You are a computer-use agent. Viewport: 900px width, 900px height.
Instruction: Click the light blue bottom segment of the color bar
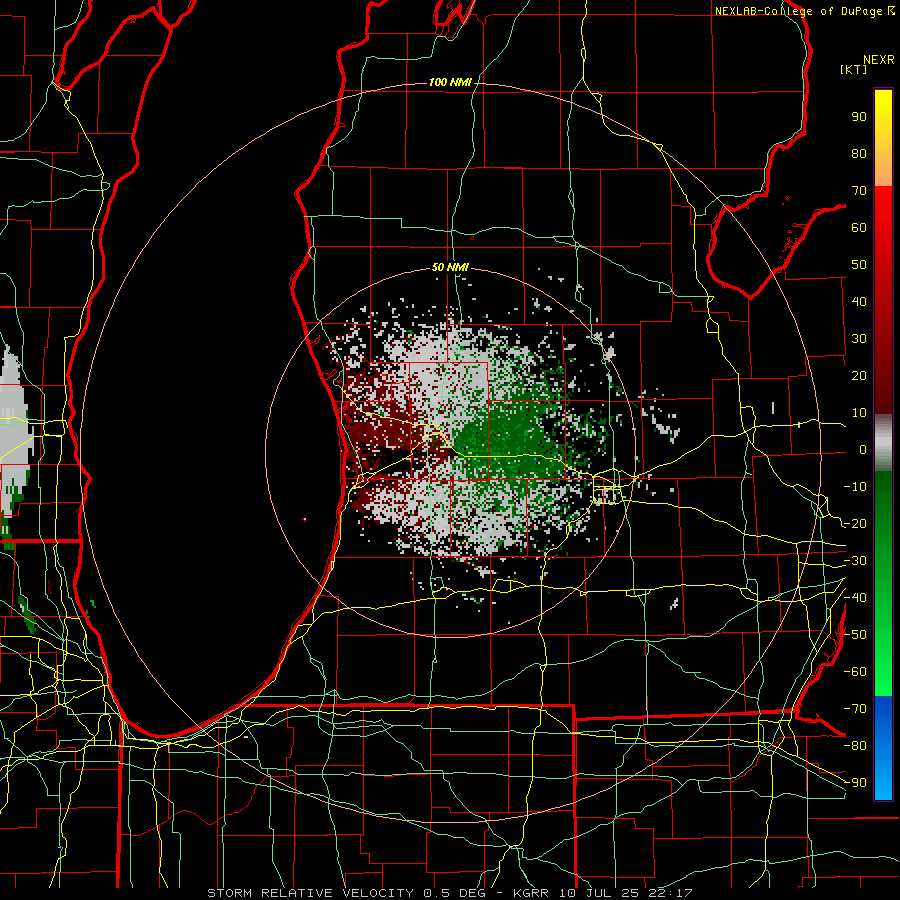(x=883, y=781)
